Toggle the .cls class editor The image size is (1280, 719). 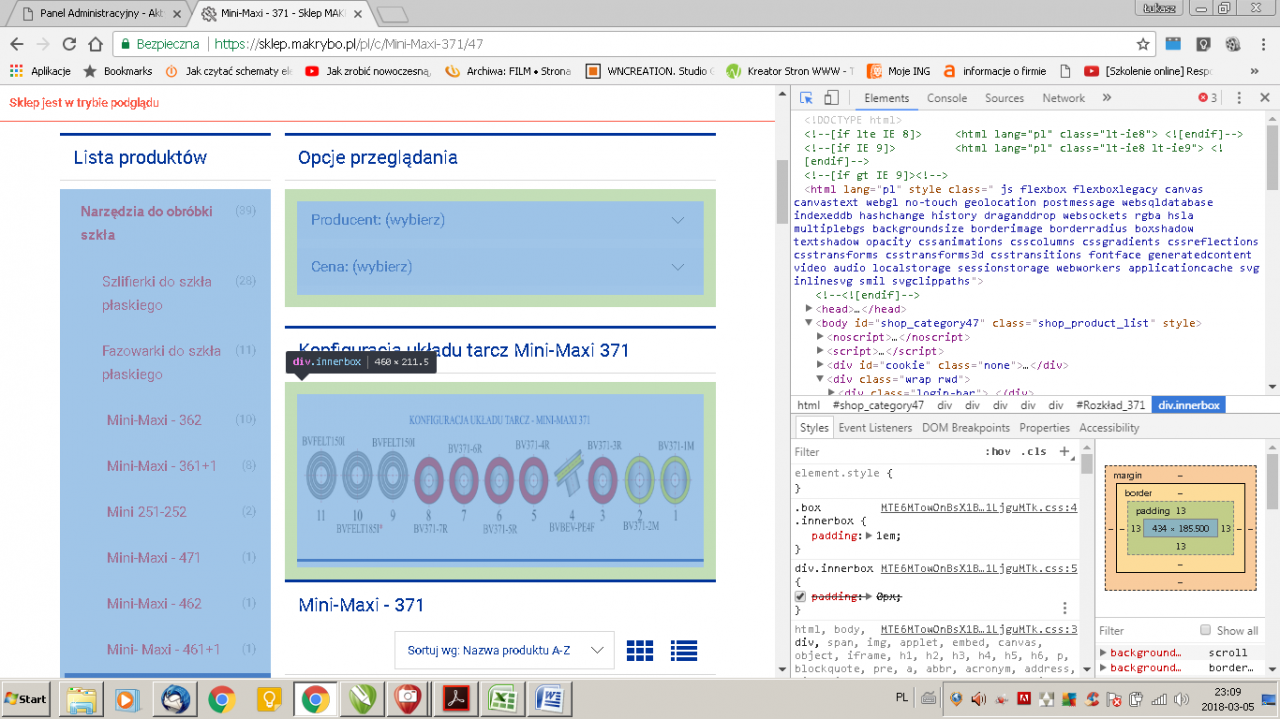pos(1034,452)
